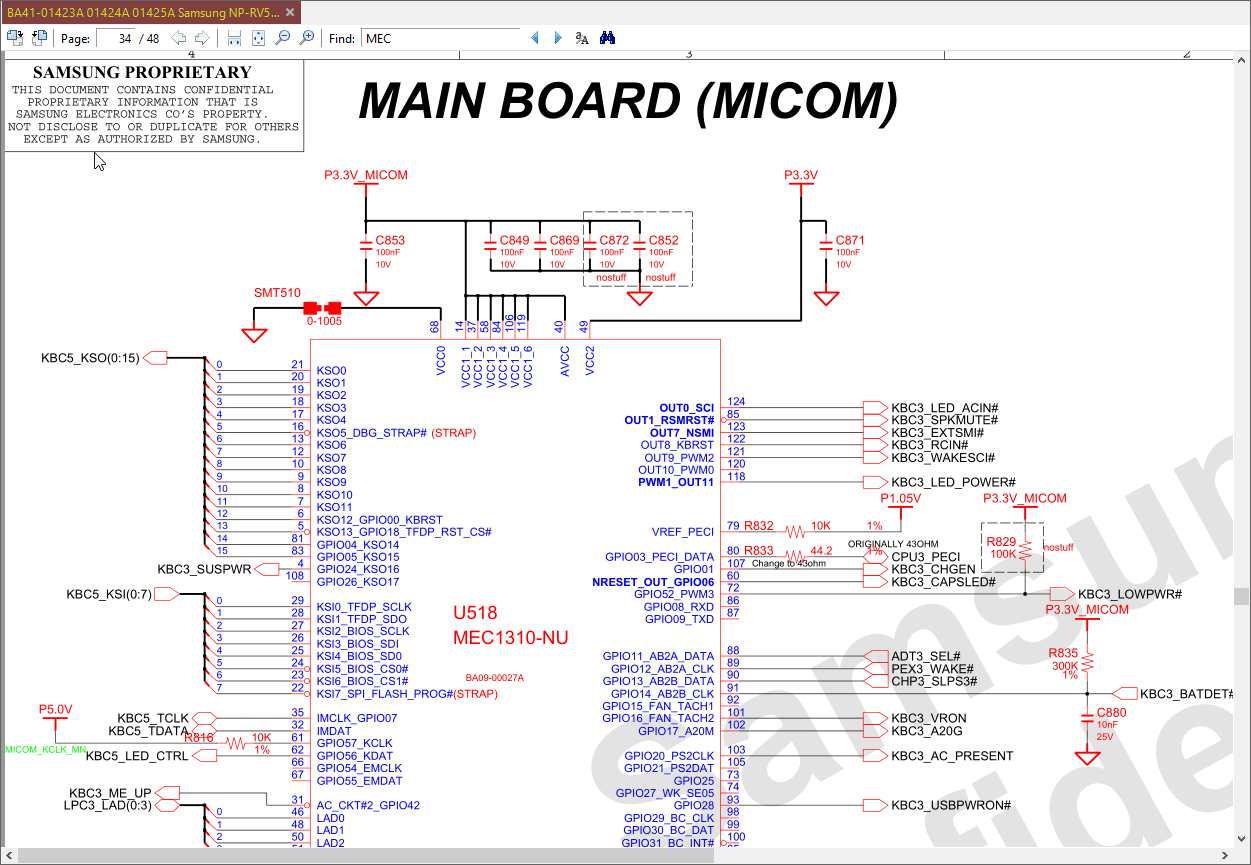
Task: Click the first sidebar panel icon in toolbar
Action: pos(15,38)
